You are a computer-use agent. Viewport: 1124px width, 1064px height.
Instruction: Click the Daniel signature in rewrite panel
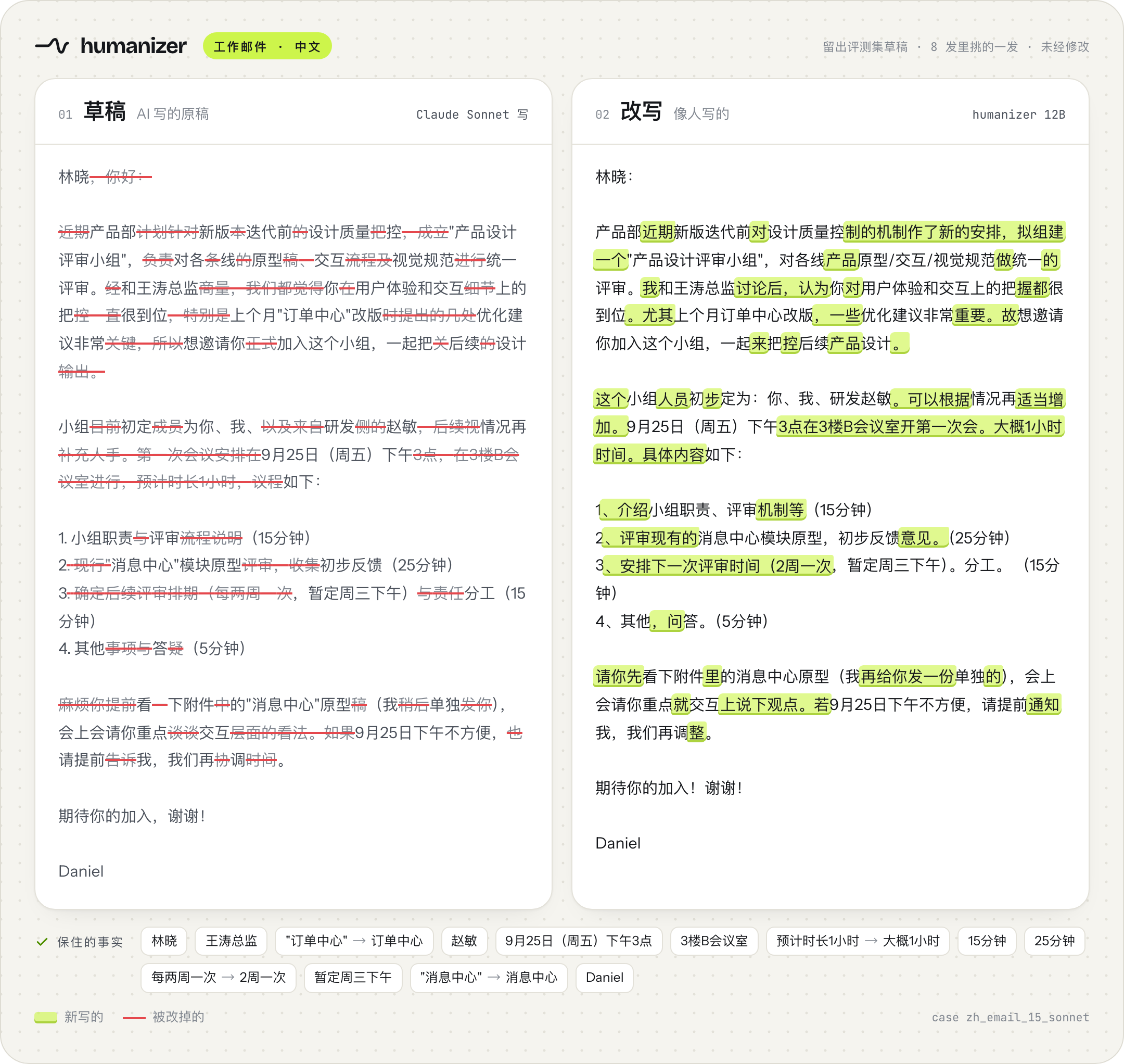[618, 843]
